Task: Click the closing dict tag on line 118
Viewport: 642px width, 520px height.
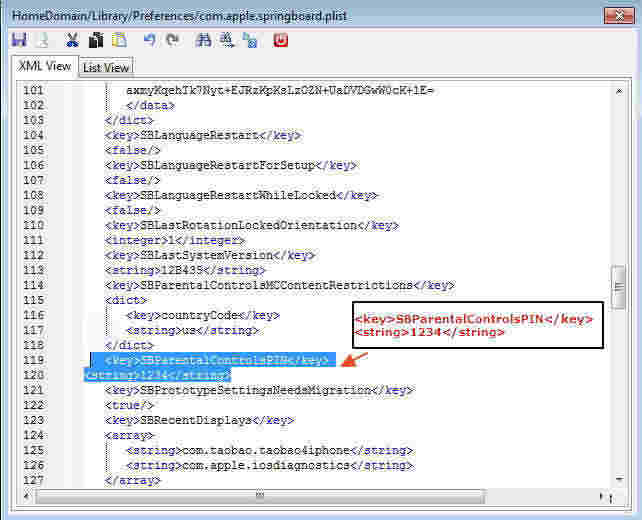Action: [129, 345]
